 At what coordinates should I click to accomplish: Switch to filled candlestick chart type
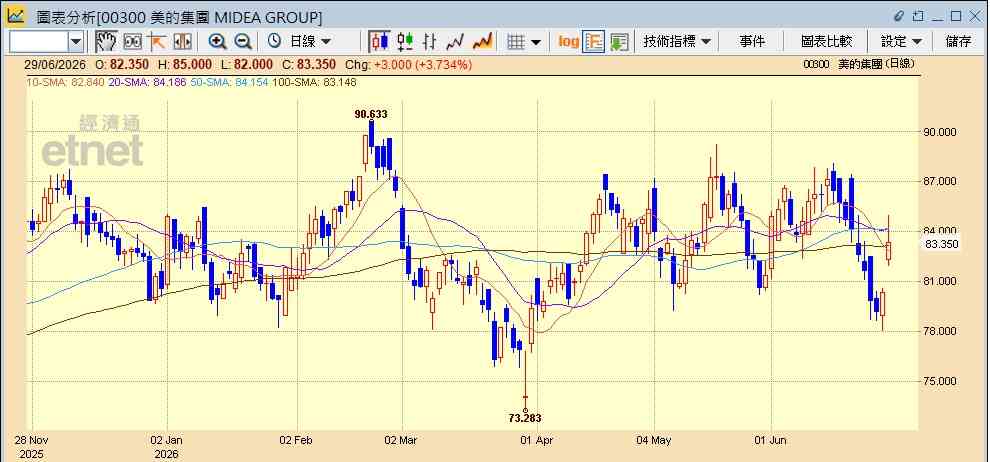[379, 42]
